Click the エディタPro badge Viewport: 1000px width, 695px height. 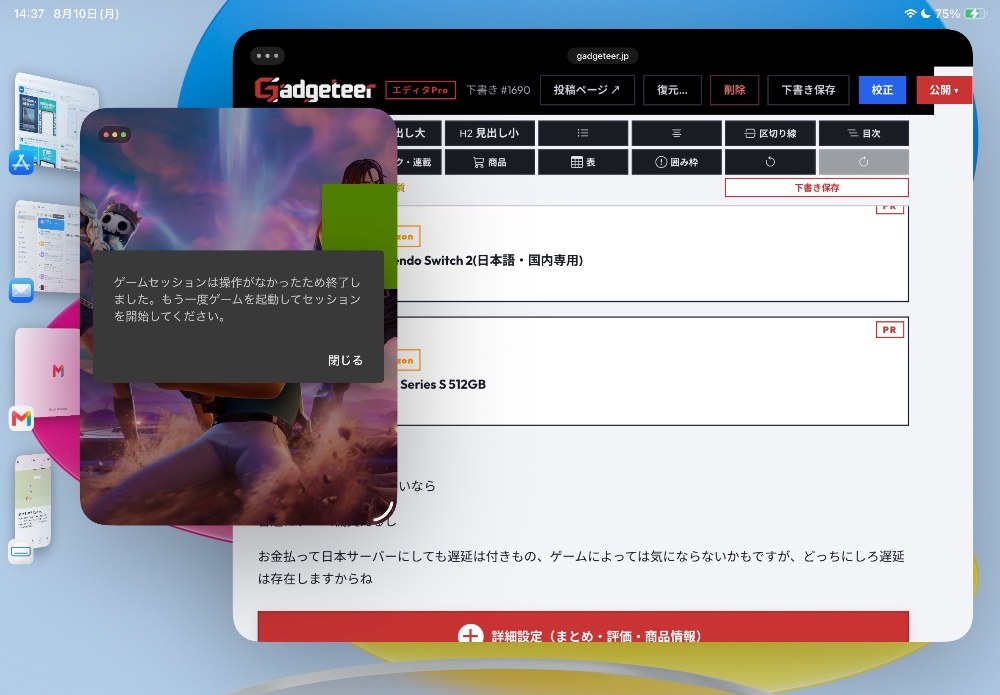(x=420, y=90)
